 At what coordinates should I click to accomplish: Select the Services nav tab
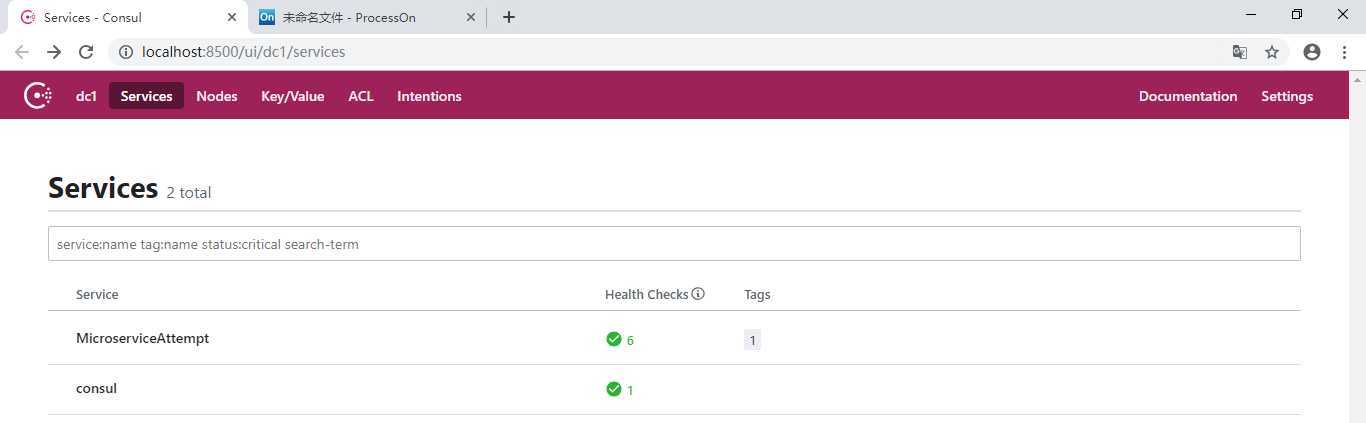click(146, 96)
